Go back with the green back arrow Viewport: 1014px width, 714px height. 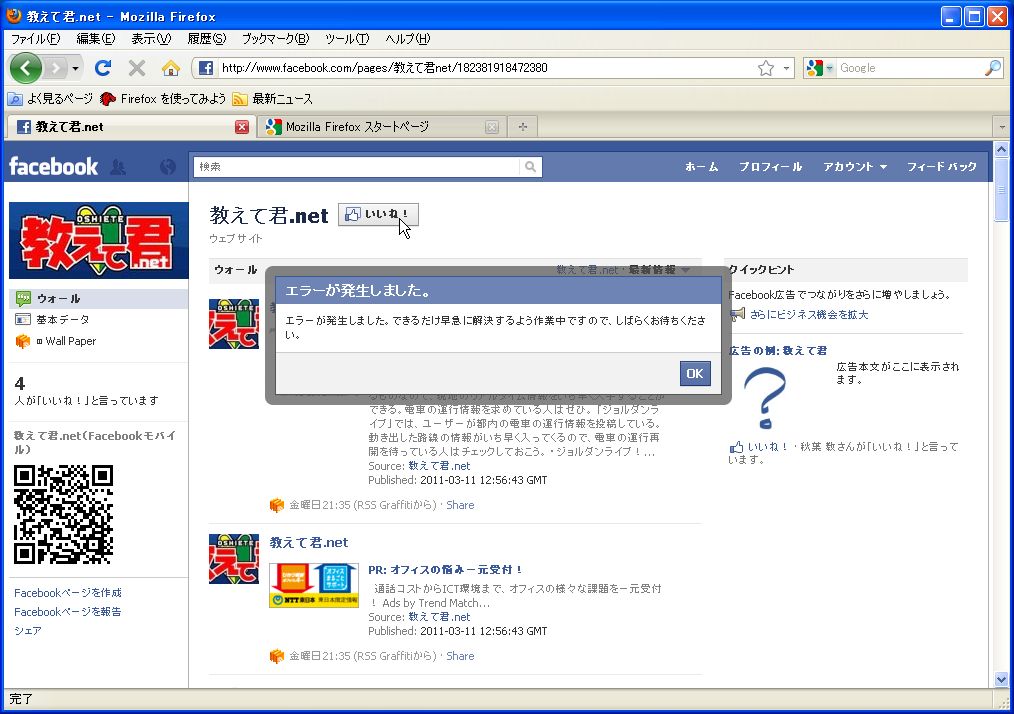point(26,68)
